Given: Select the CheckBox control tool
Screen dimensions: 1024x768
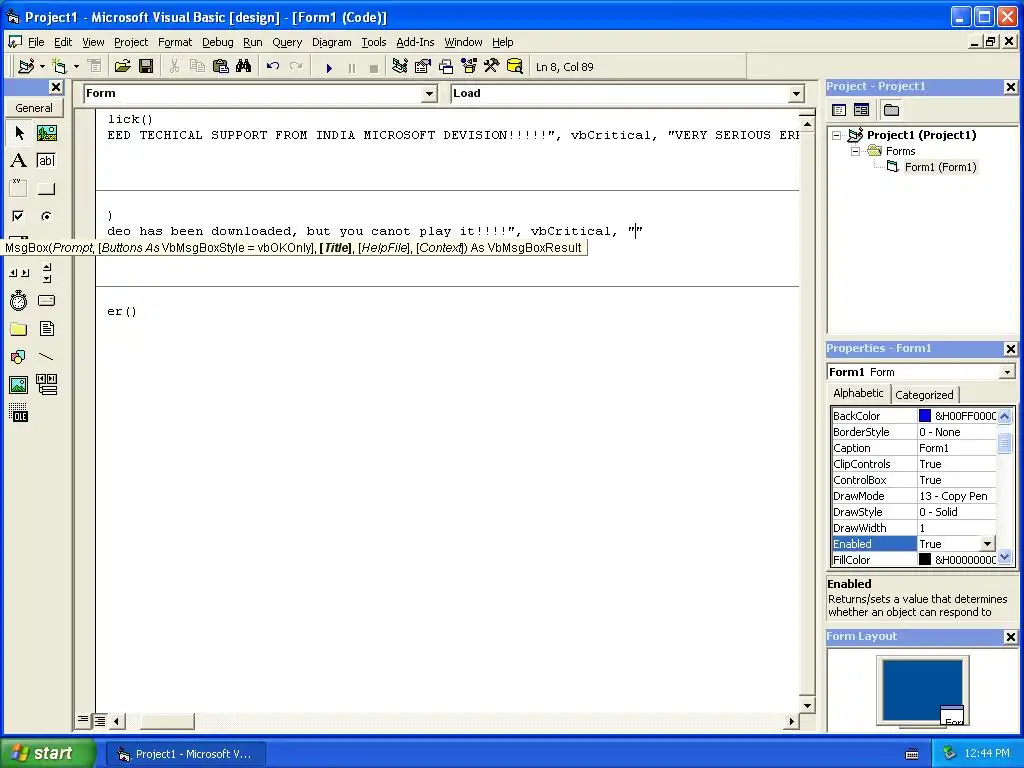Looking at the screenshot, I should coord(19,216).
